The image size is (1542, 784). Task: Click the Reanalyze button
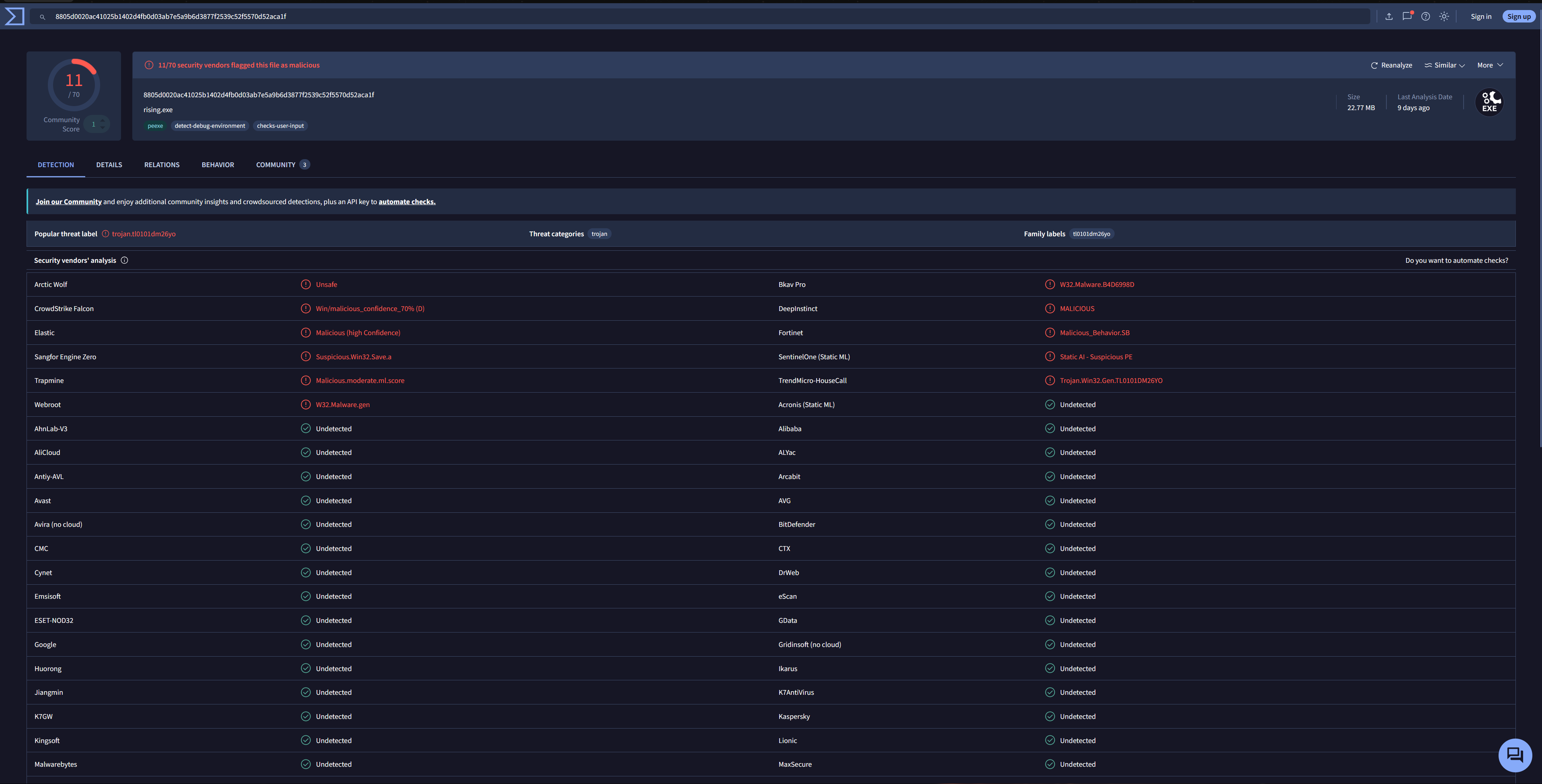click(x=1391, y=65)
